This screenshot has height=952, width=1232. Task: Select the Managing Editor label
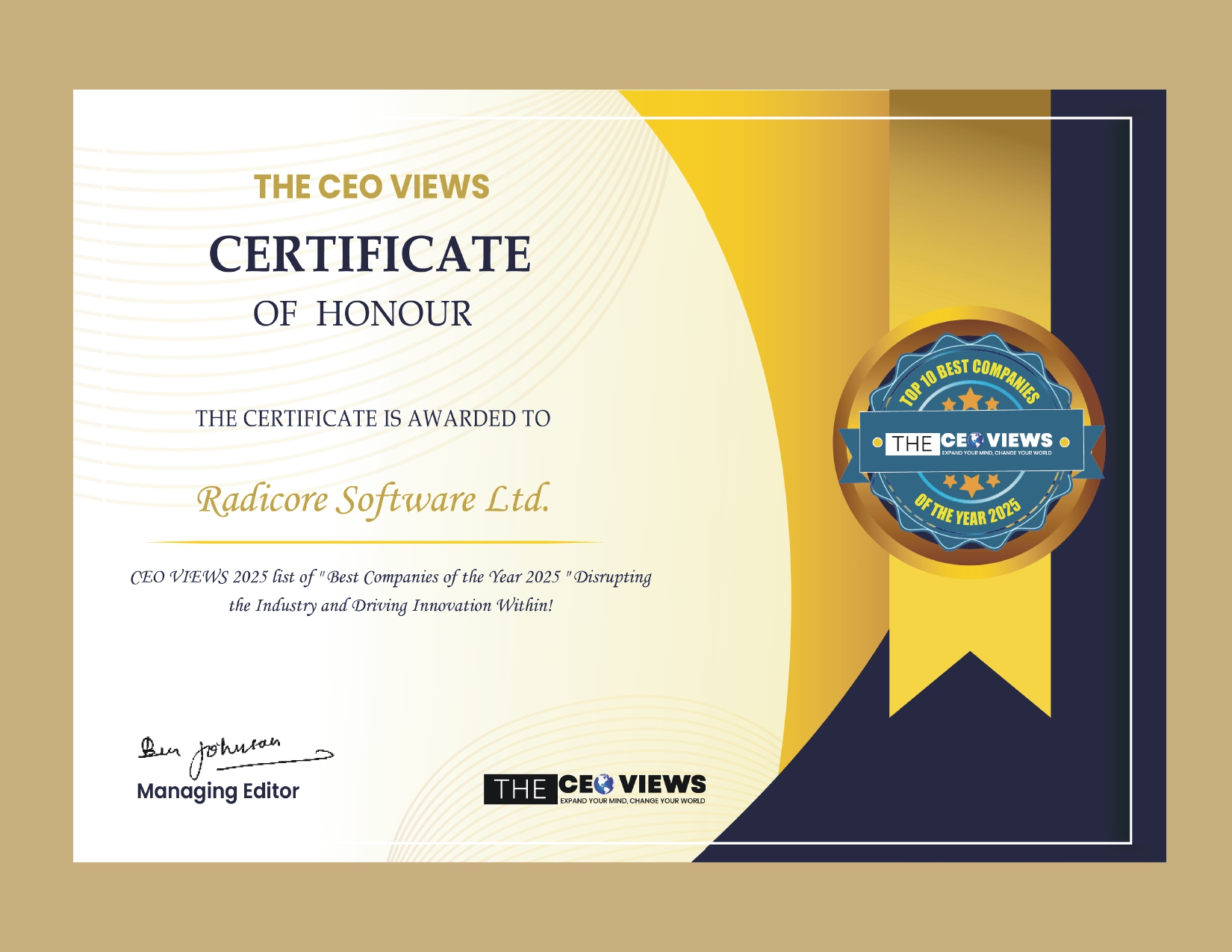point(218,791)
